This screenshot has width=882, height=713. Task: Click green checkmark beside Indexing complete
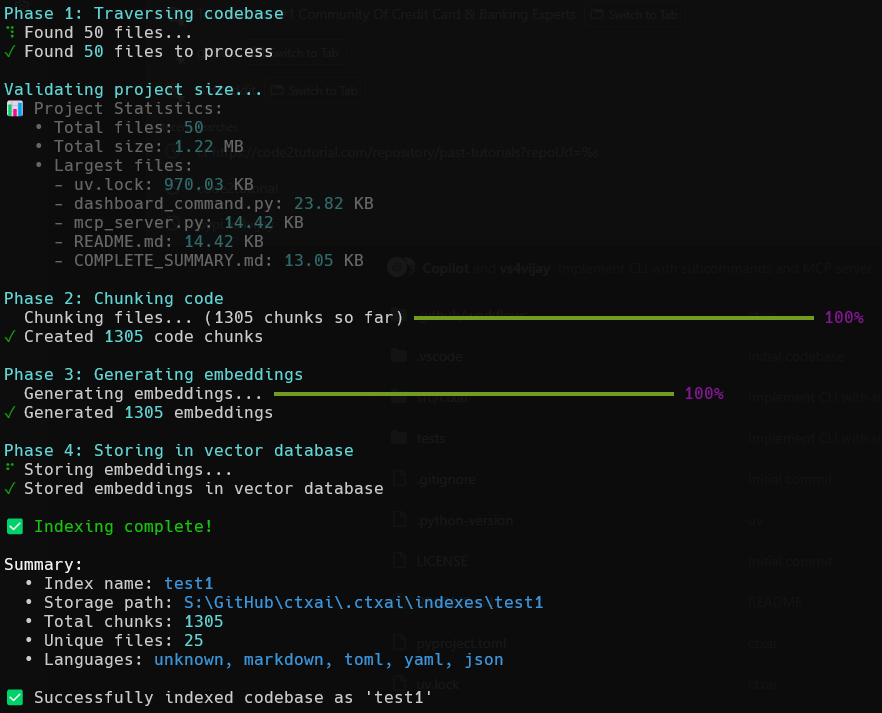pos(15,527)
